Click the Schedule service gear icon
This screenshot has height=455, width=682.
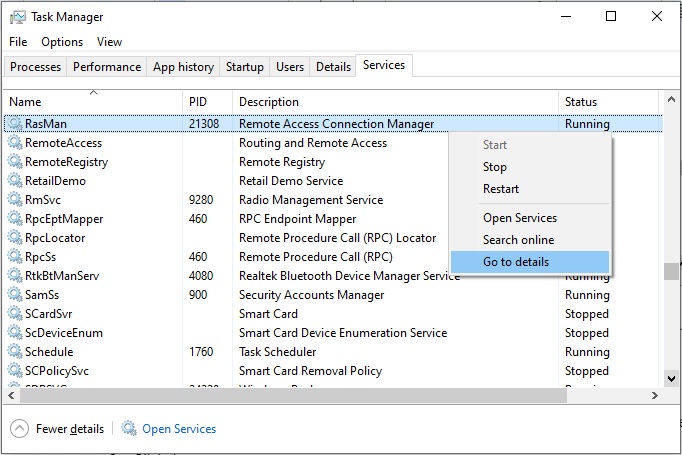(x=15, y=351)
